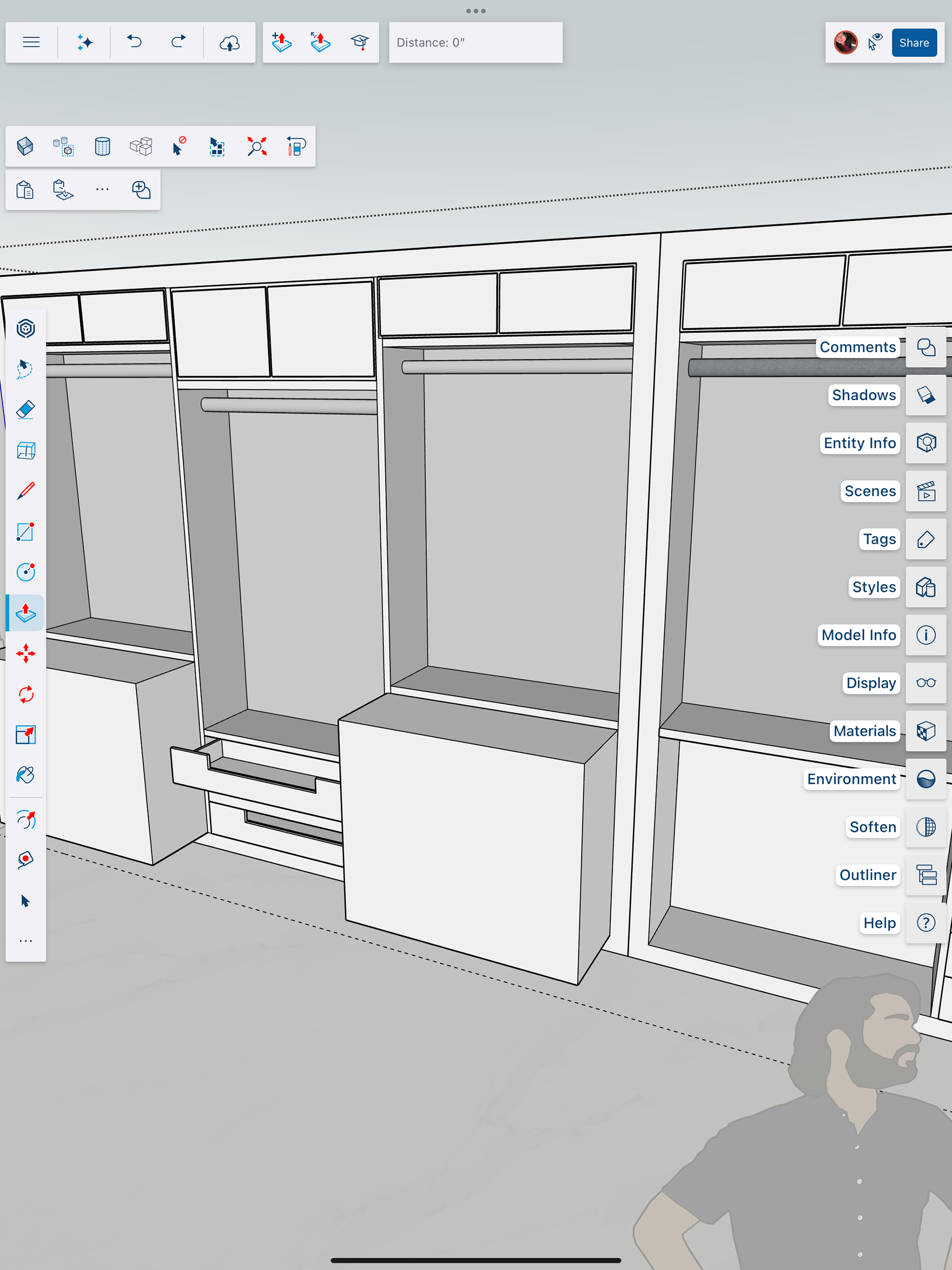Open the Outliner panel
The height and width of the screenshot is (1270, 952).
pos(925,875)
